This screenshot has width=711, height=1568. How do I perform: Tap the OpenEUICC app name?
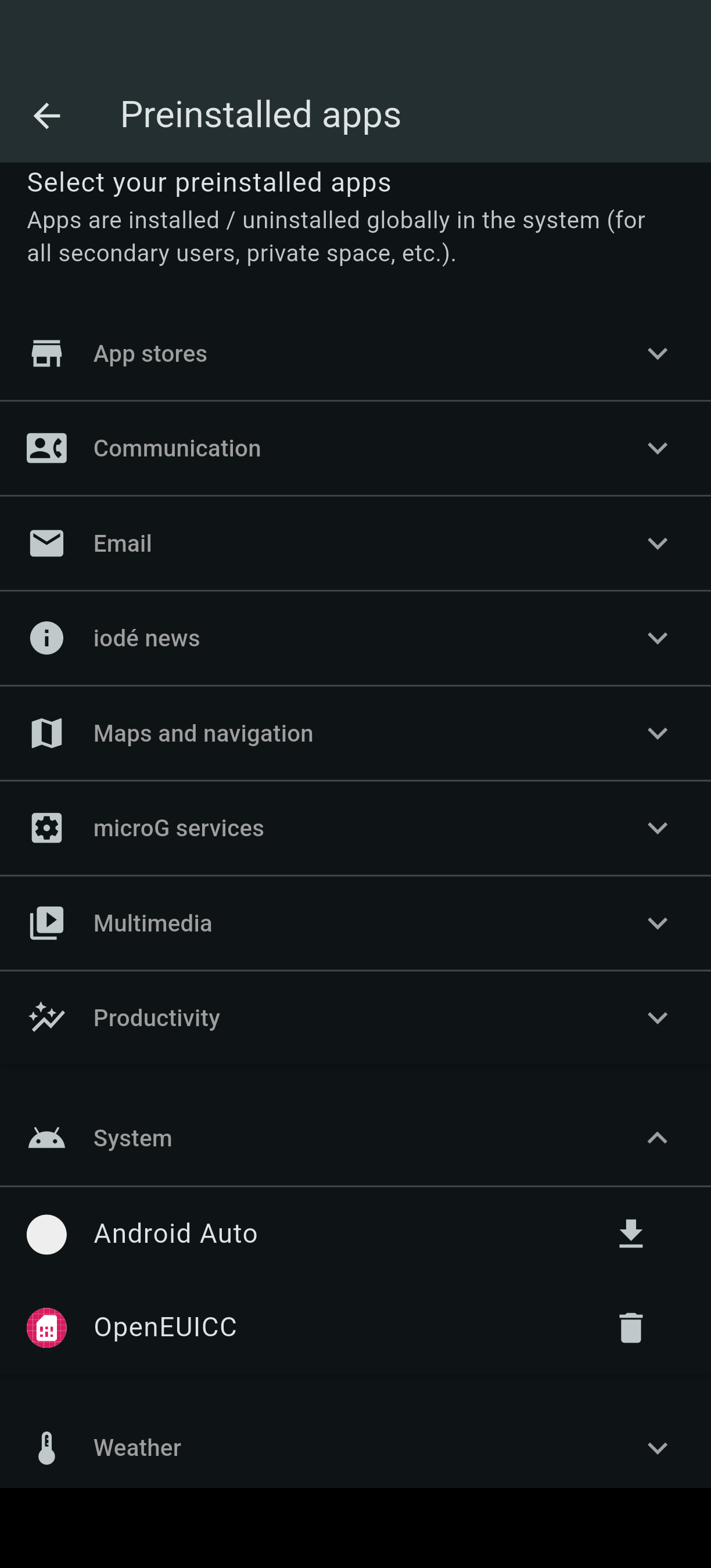click(x=165, y=1328)
